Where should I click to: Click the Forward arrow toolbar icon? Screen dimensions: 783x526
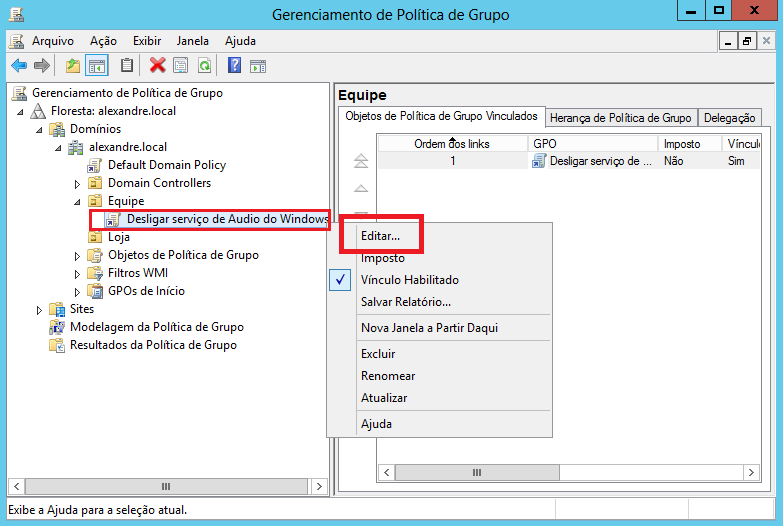tap(42, 65)
